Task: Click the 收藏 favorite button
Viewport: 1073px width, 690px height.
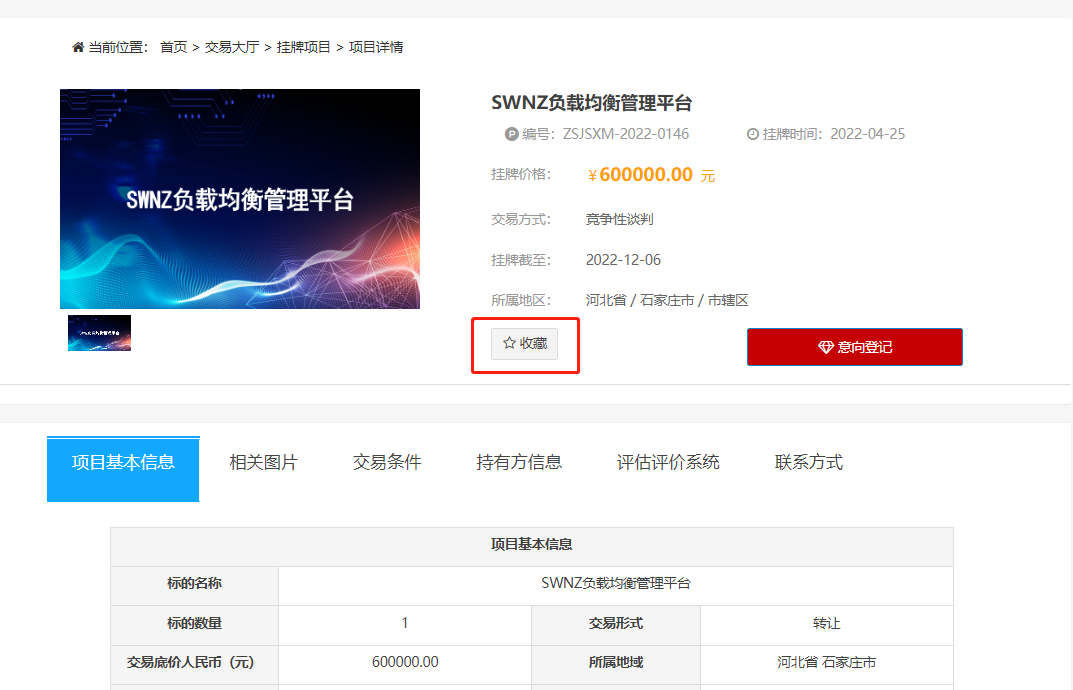Action: coord(524,344)
